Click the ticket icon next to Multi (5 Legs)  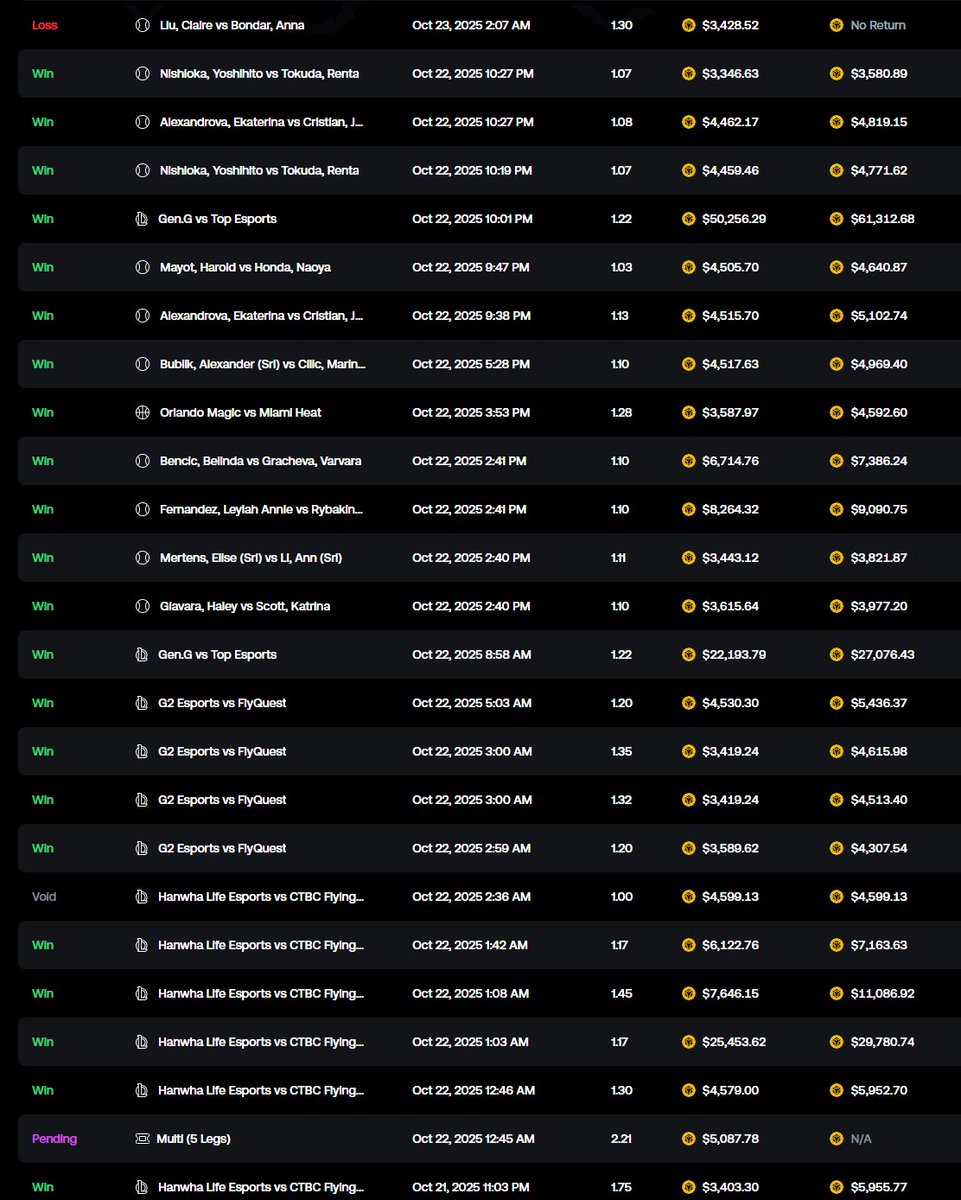[x=142, y=1139]
